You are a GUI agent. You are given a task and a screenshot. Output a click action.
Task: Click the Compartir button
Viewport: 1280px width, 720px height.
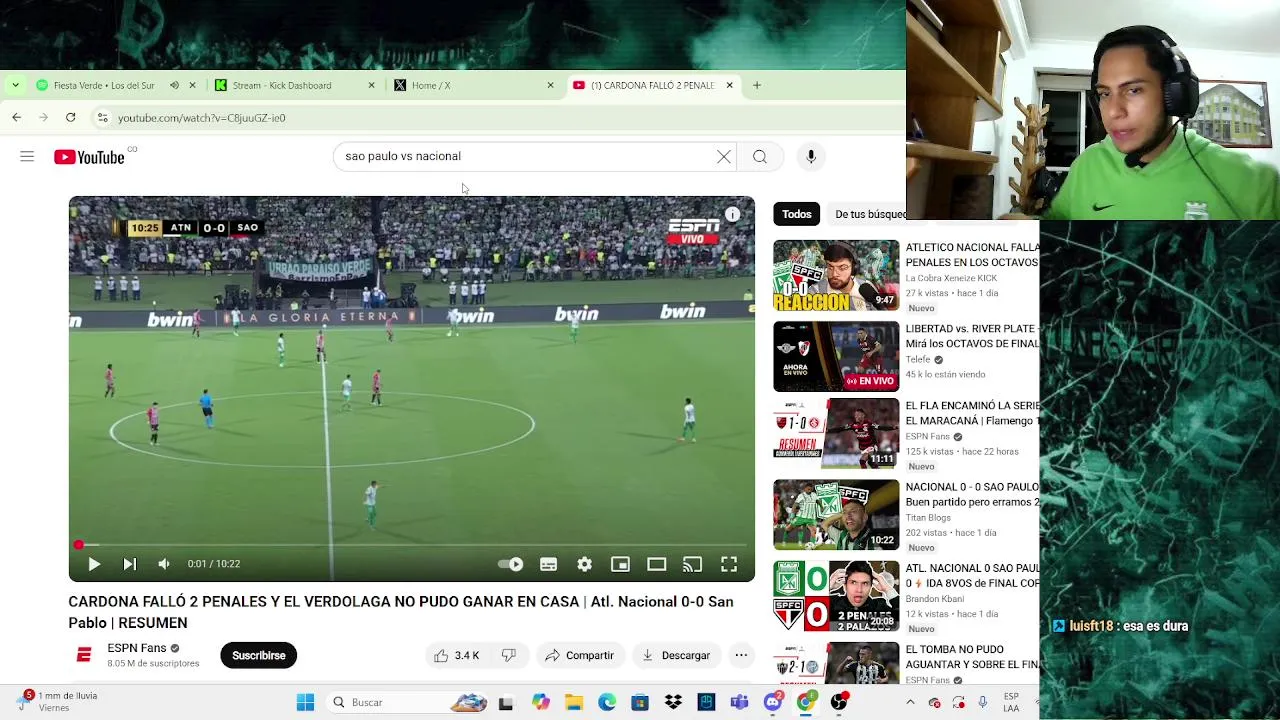[579, 655]
